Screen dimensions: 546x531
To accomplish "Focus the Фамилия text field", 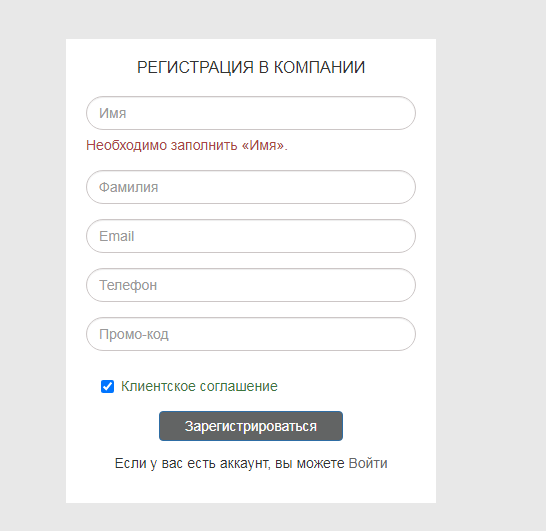I will pos(251,187).
